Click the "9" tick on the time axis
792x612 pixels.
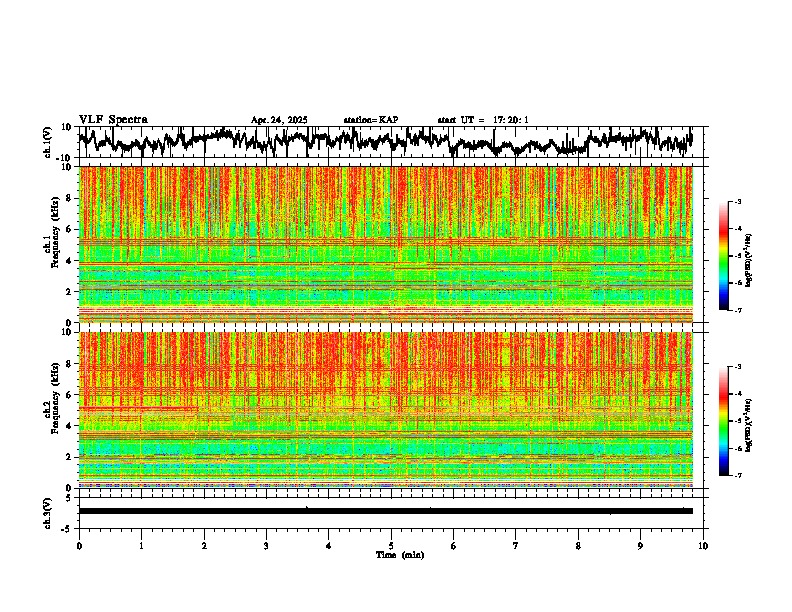[x=640, y=546]
